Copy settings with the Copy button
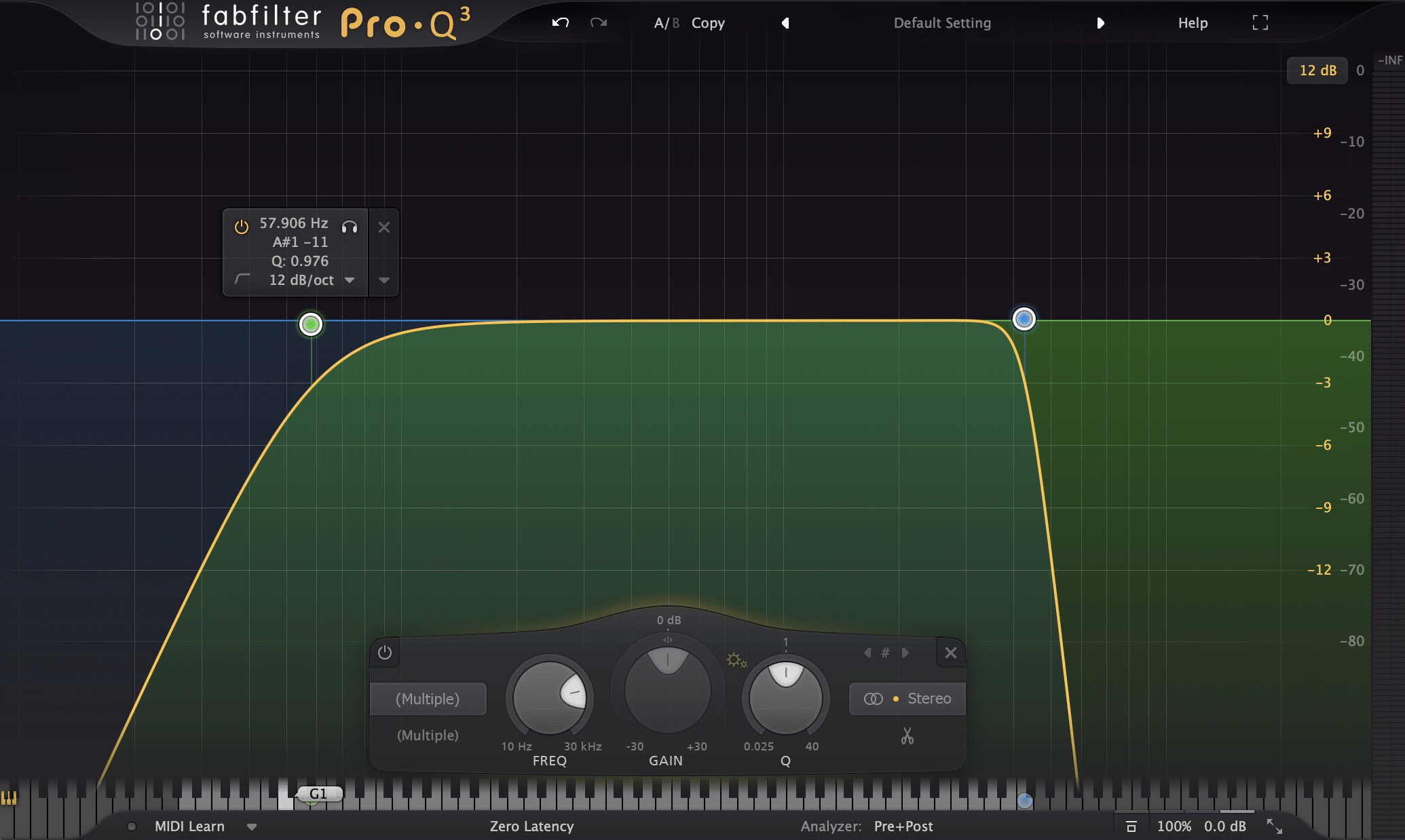Screen dimensions: 1405x840 click(x=708, y=23)
